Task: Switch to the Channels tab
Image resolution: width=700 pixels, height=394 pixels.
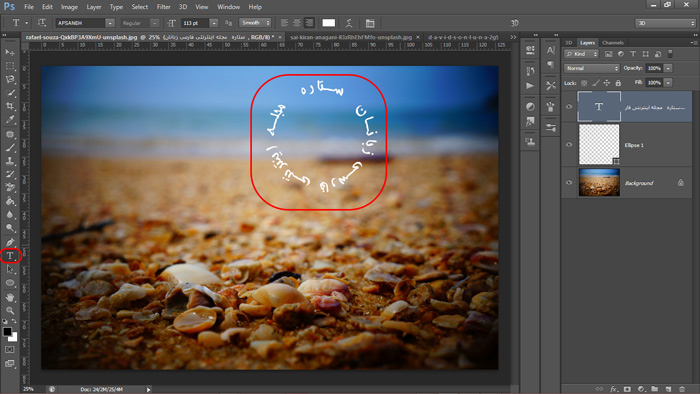Action: 612,43
